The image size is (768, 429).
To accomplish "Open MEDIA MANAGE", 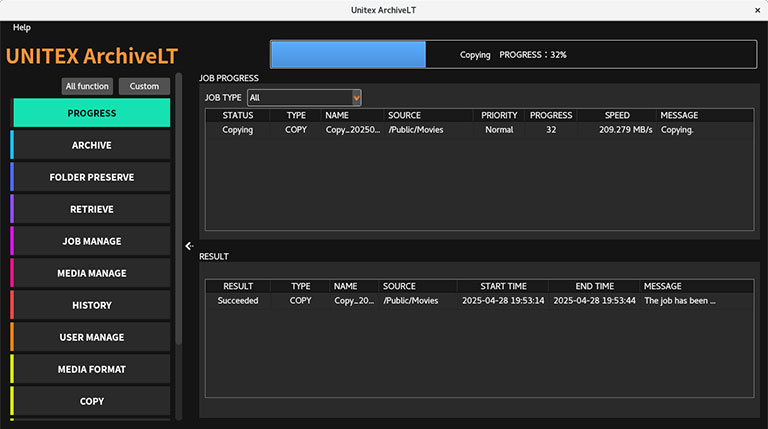I will coord(92,273).
